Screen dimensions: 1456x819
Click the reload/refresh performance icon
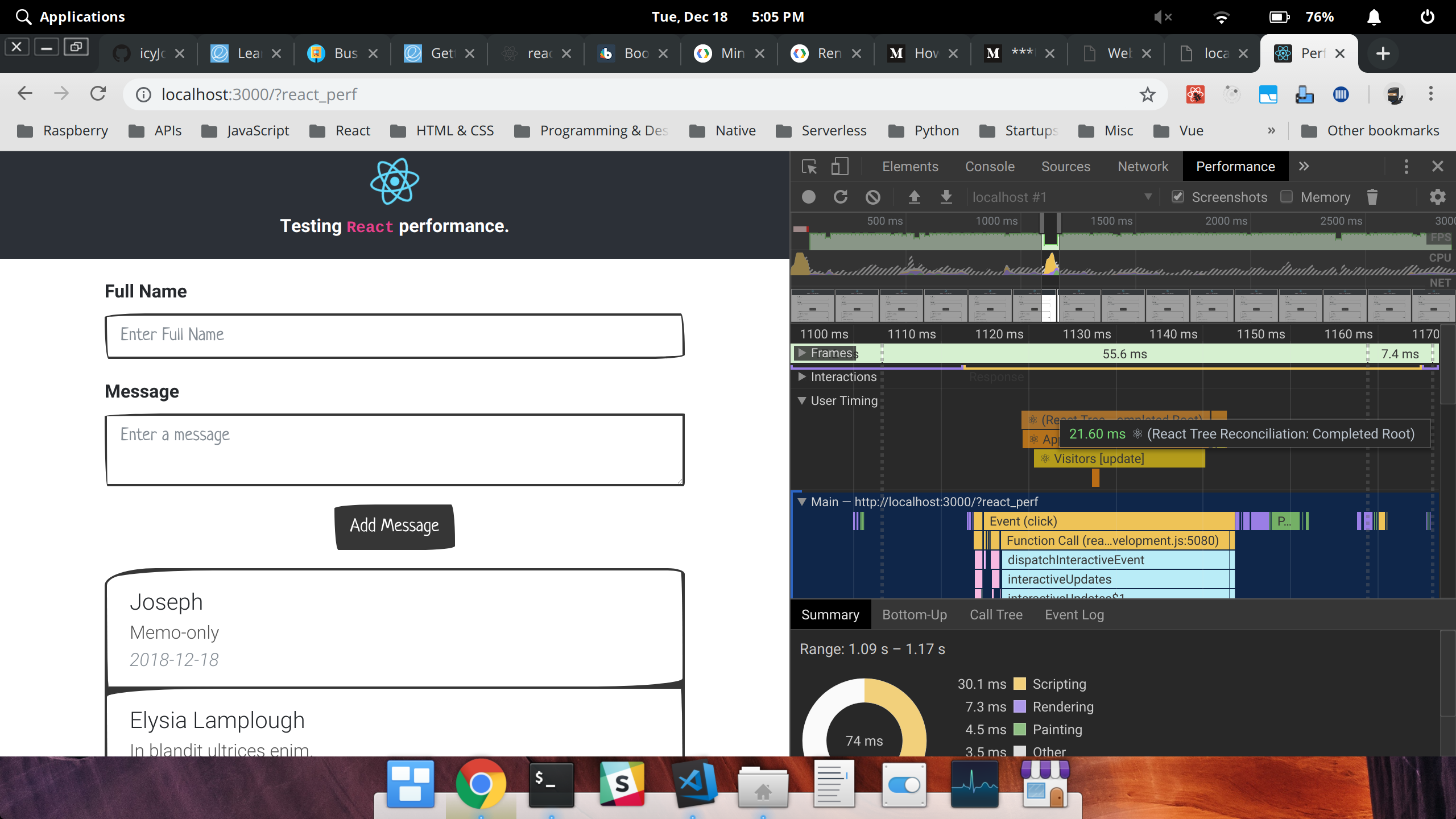pyautogui.click(x=841, y=197)
